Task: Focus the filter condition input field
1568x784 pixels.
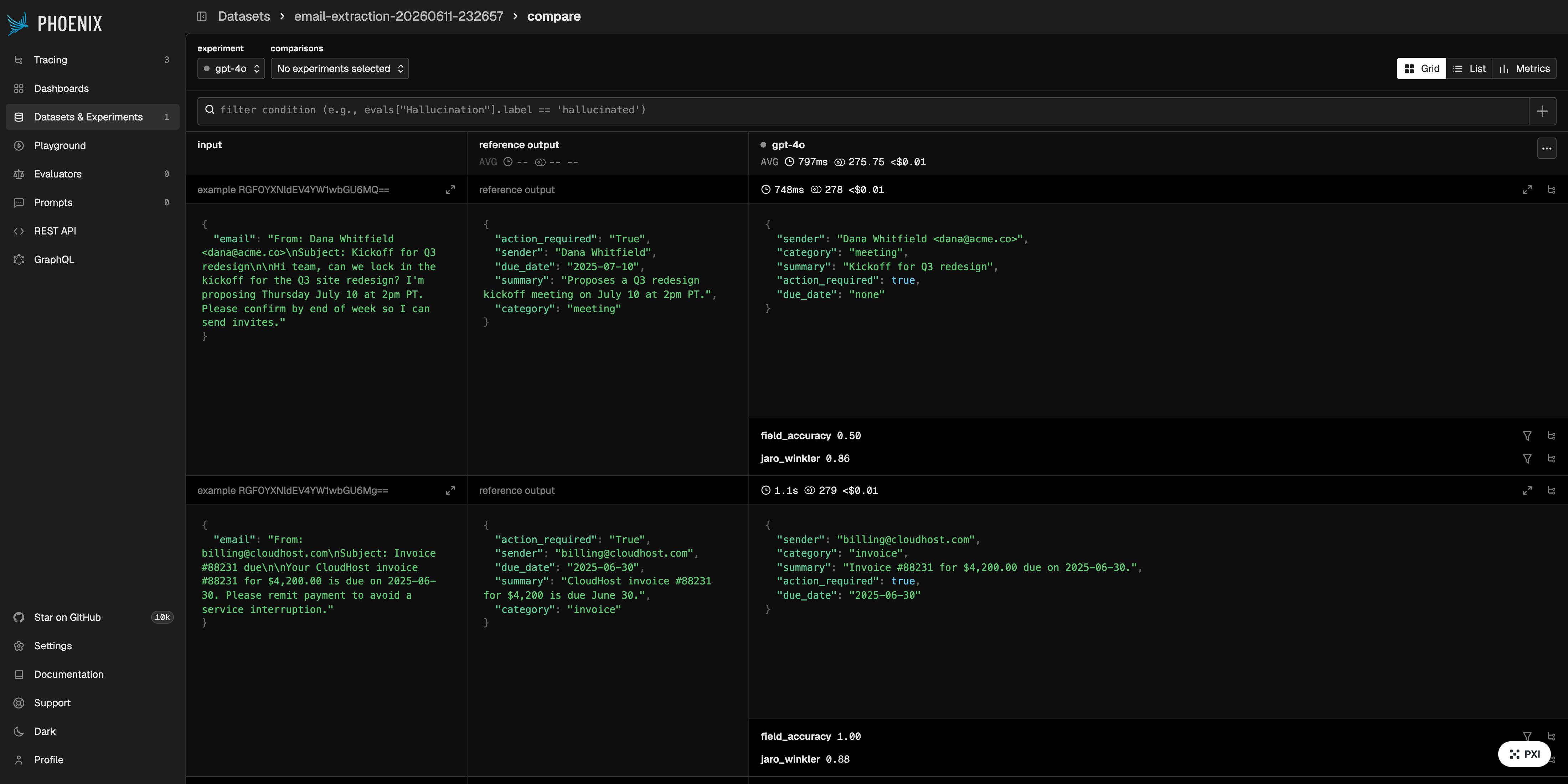Action: pos(863,110)
